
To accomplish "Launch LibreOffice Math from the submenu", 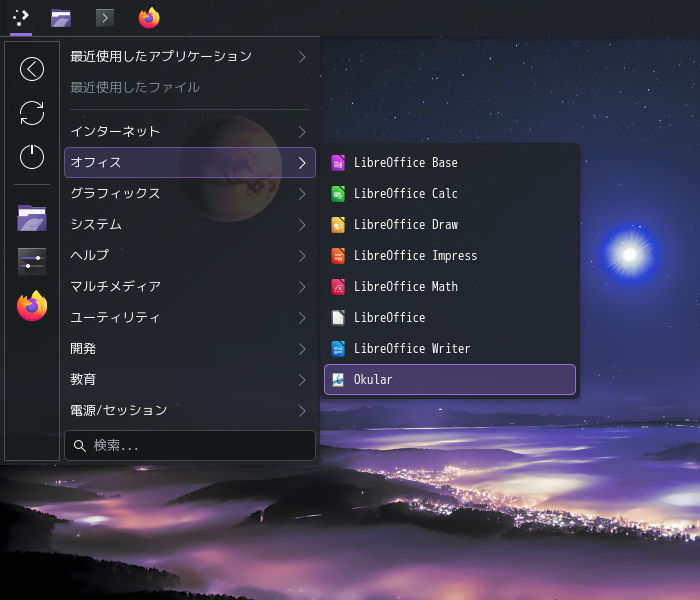I will [x=450, y=287].
